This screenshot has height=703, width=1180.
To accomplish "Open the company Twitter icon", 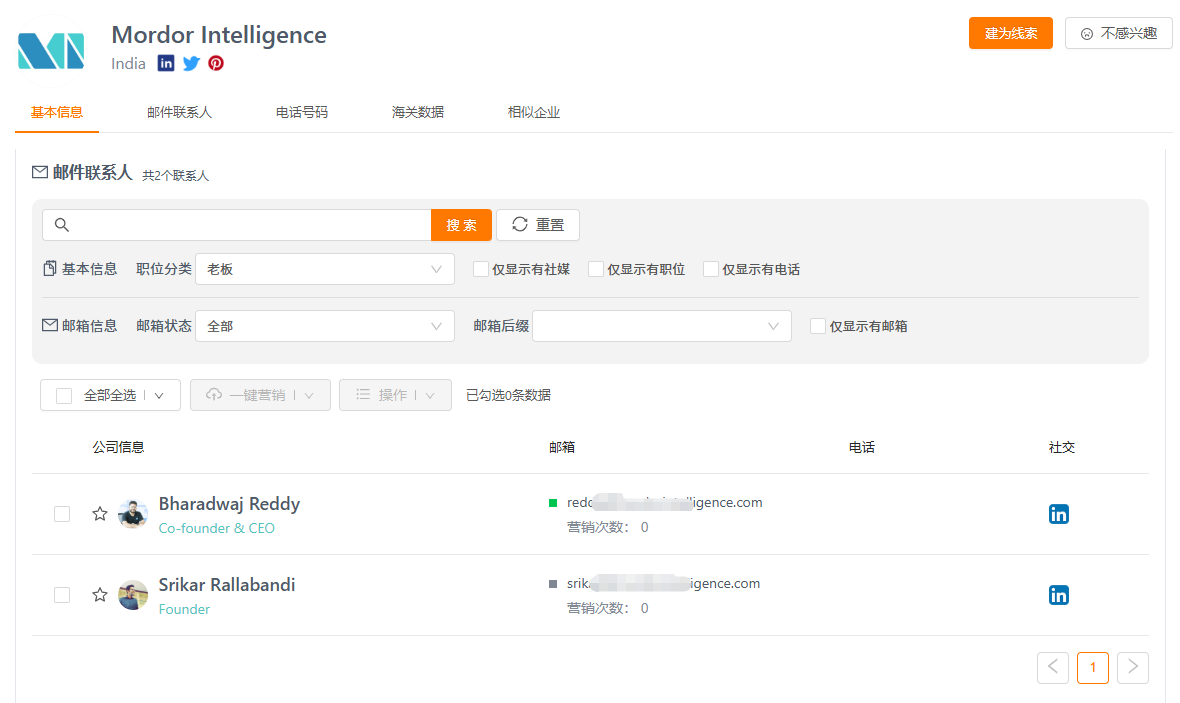I will [191, 63].
